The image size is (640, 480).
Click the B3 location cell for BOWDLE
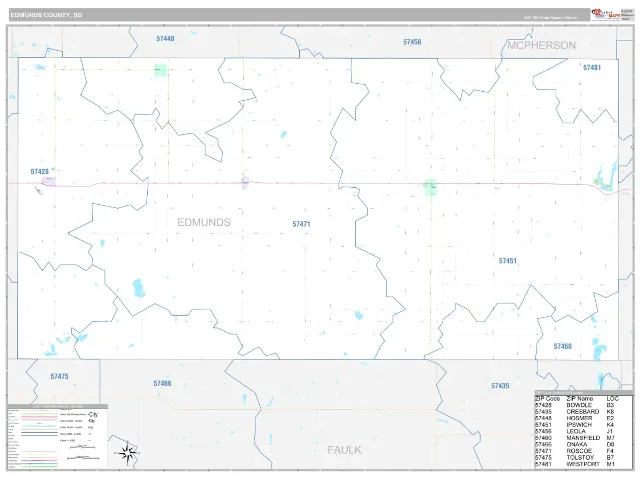coord(610,405)
